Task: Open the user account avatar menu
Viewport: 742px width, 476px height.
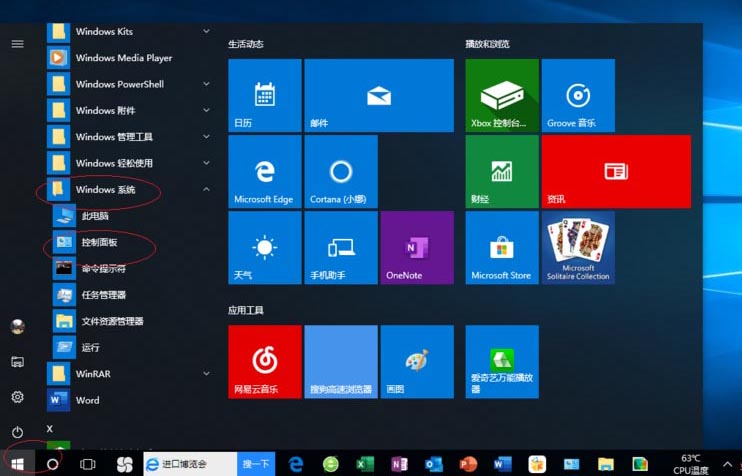Action: pyautogui.click(x=18, y=326)
